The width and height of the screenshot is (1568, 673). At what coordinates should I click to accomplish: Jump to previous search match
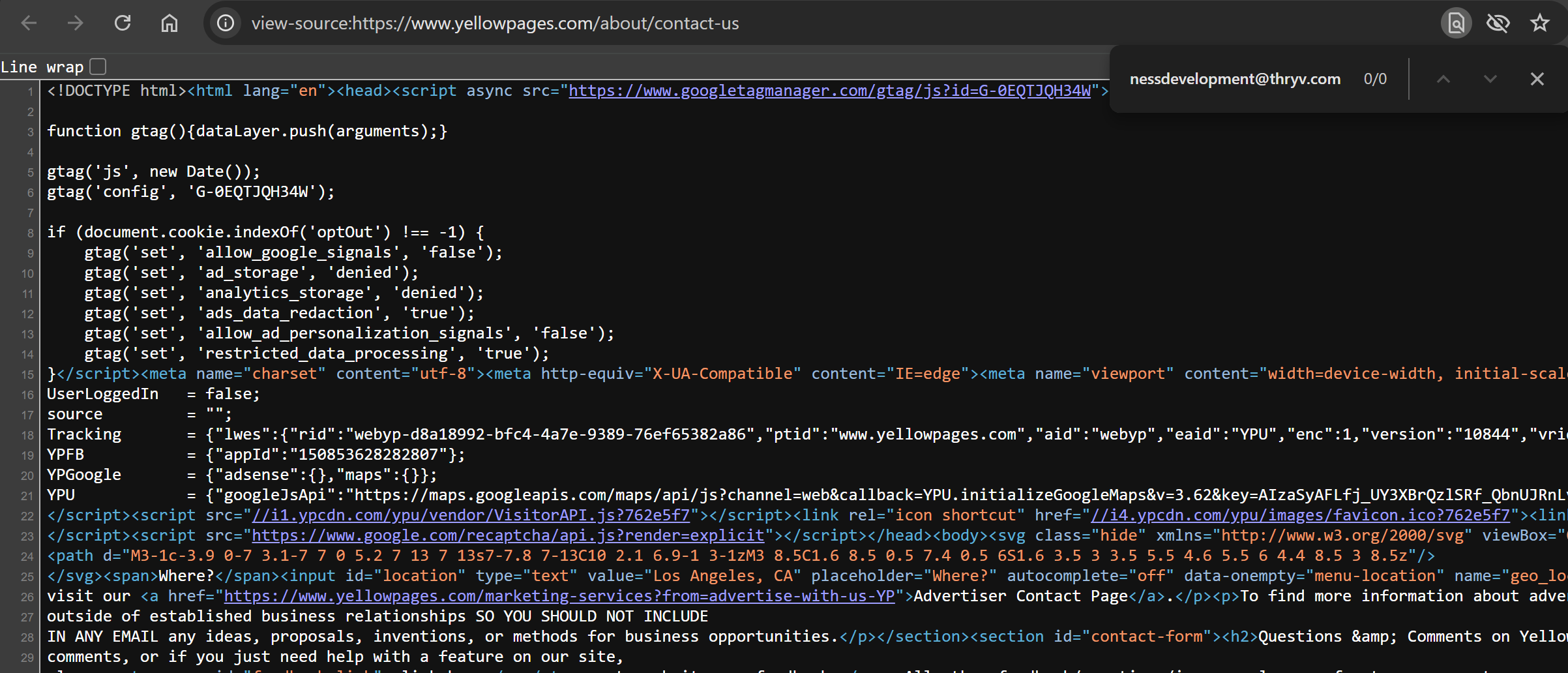click(1443, 78)
